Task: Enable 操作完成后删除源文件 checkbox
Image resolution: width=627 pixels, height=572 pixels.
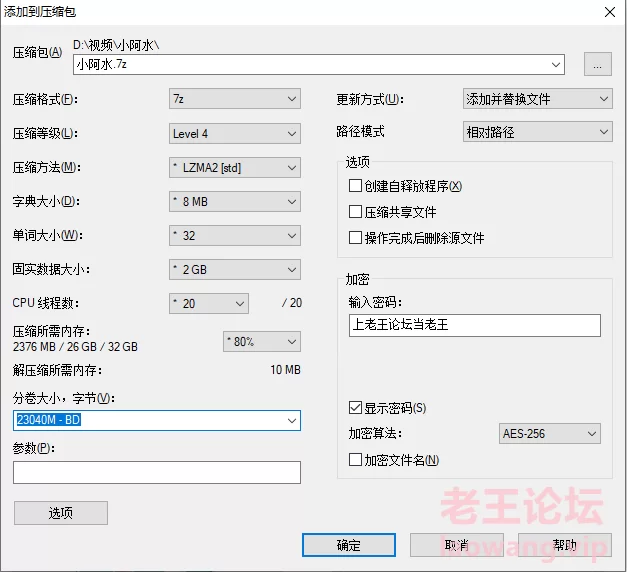Action: (355, 238)
